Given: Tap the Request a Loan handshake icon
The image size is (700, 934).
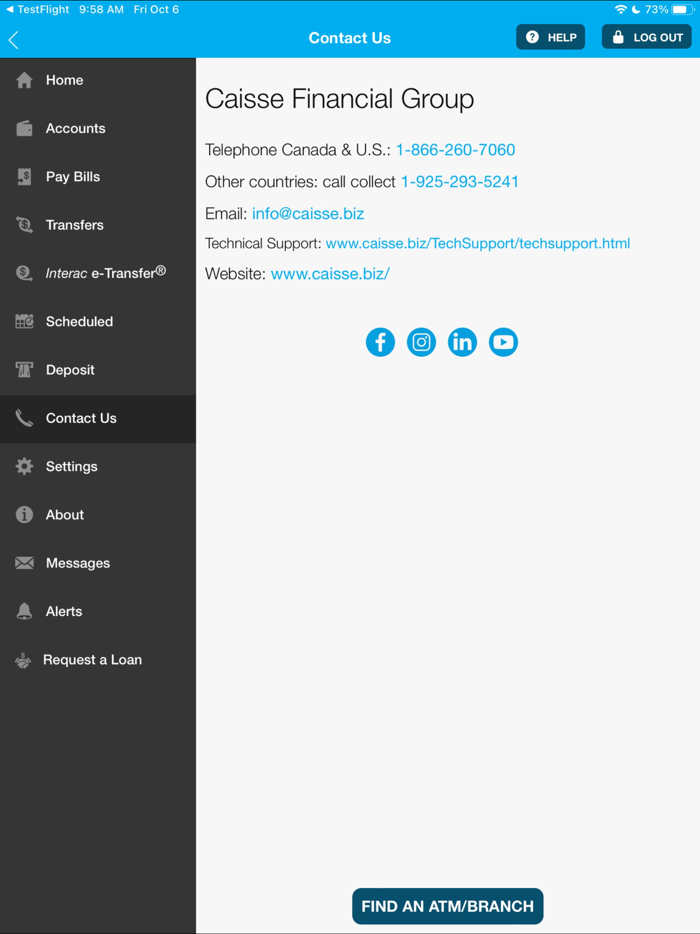Looking at the screenshot, I should click(x=23, y=661).
